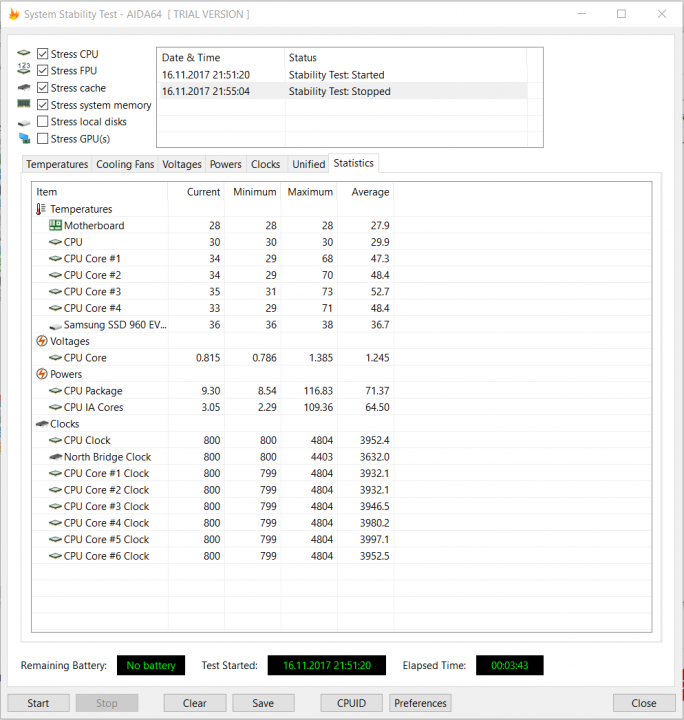684x720 pixels.
Task: Uncheck the Stress cache checkbox
Action: (43, 87)
